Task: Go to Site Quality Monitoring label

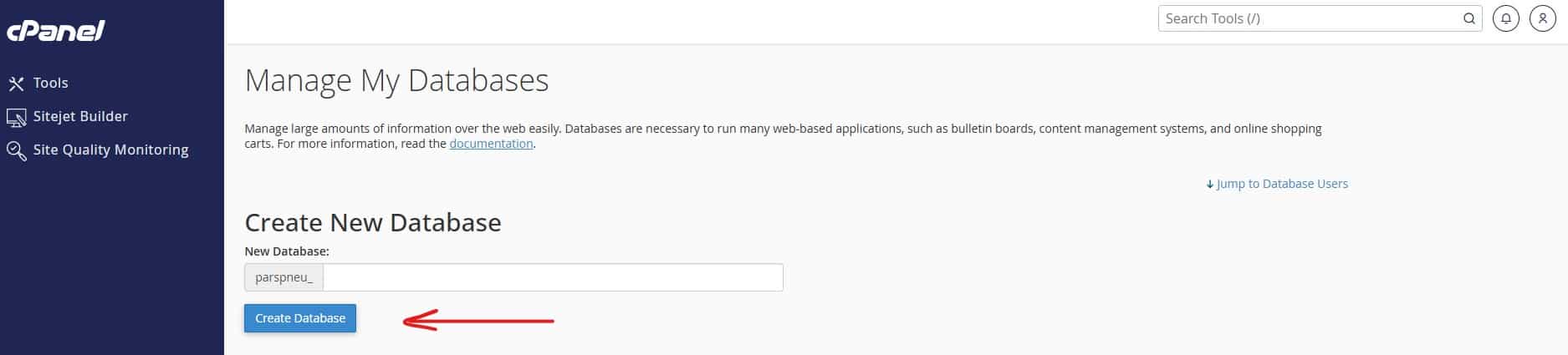Action: [x=110, y=150]
